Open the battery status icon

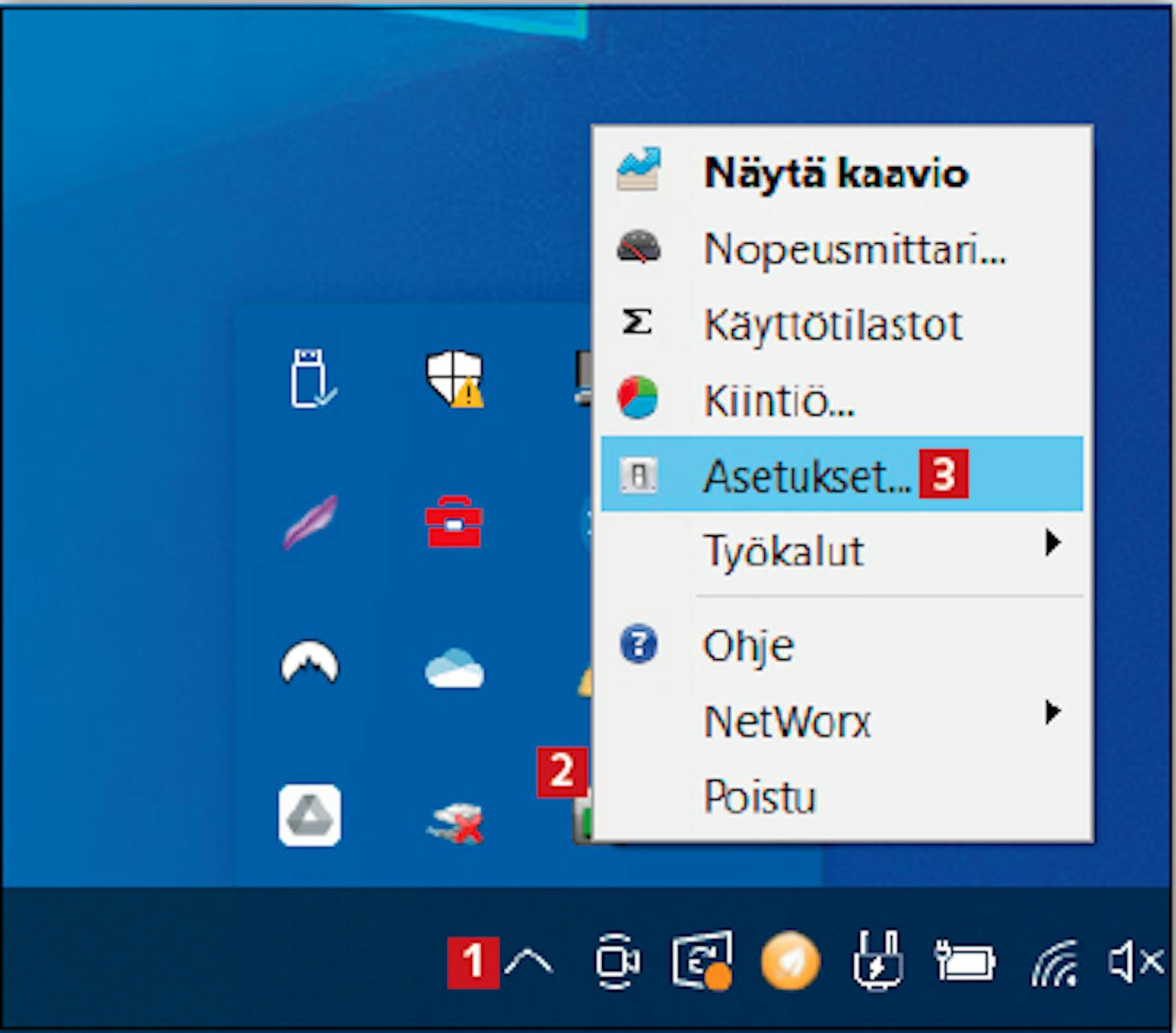tap(965, 961)
